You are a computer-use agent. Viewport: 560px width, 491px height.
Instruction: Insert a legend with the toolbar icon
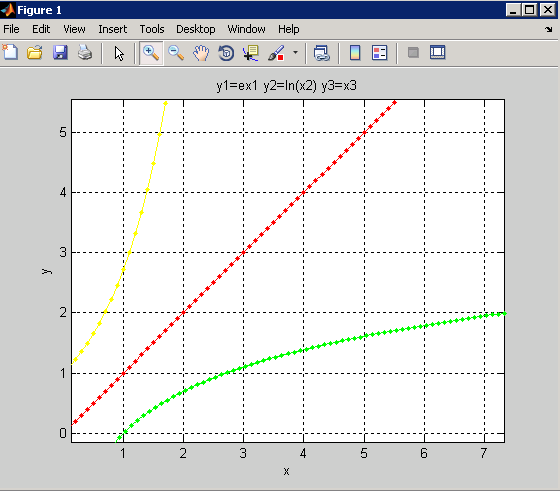coord(379,53)
